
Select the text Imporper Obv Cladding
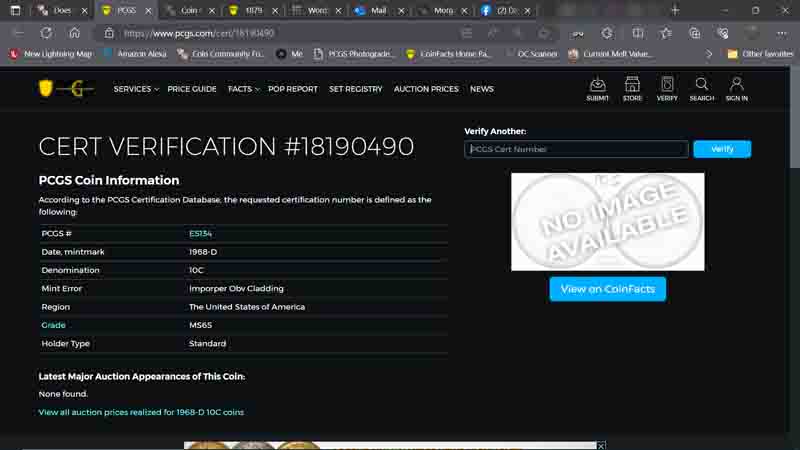tap(236, 288)
